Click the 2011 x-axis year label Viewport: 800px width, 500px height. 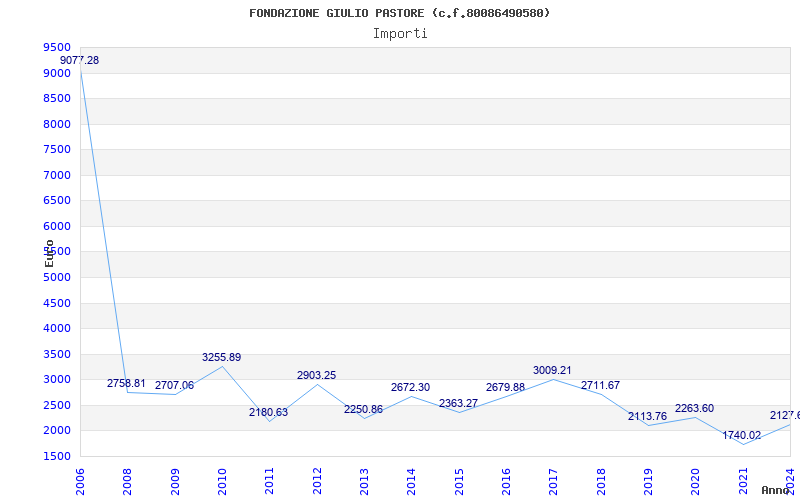pos(270,482)
